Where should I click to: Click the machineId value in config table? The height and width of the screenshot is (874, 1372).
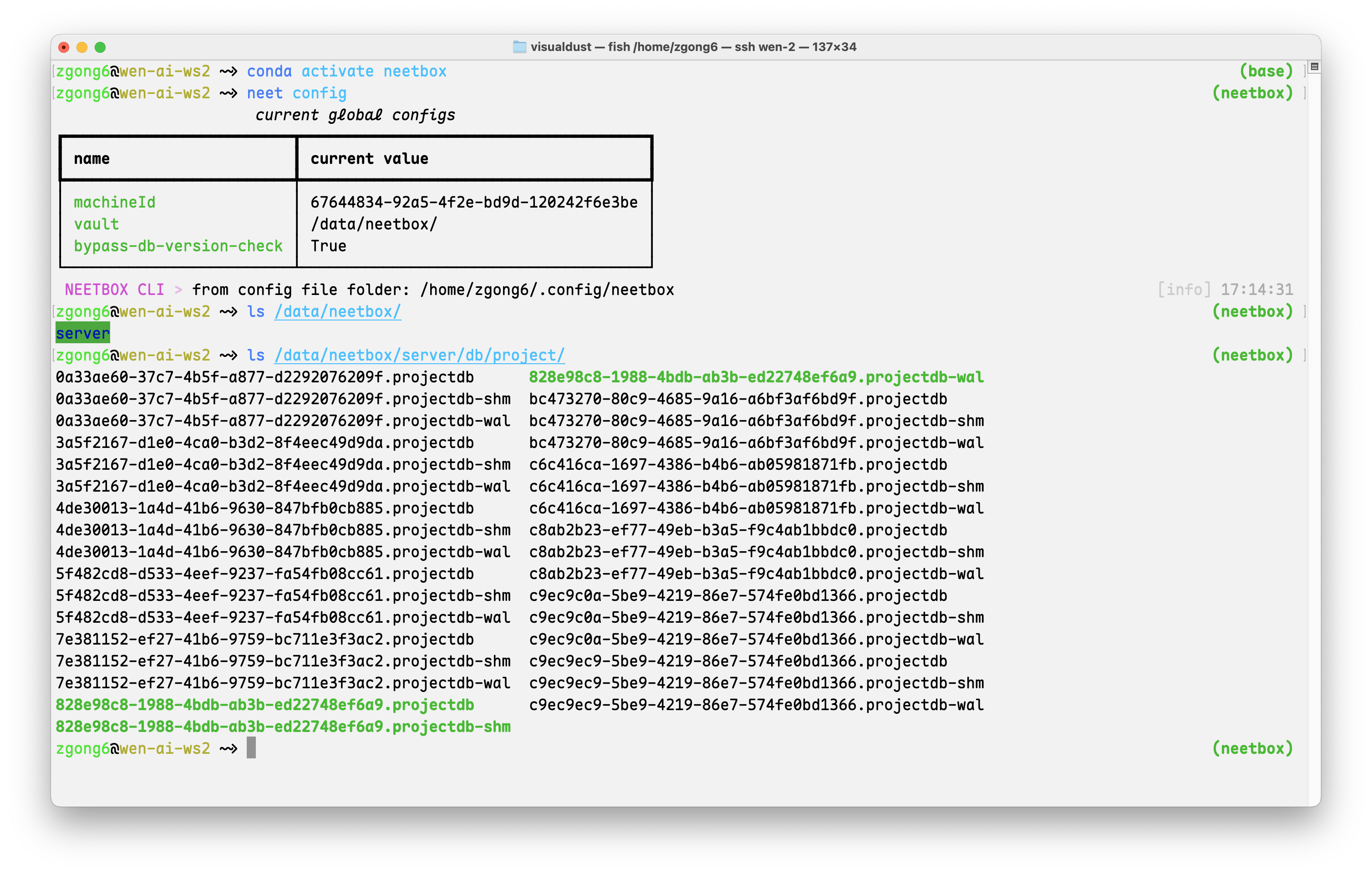point(473,202)
